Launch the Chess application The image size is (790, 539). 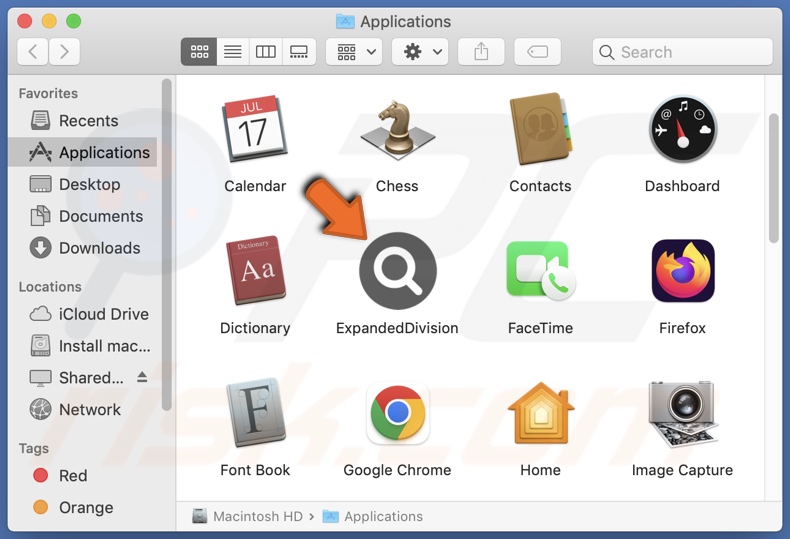(x=397, y=130)
